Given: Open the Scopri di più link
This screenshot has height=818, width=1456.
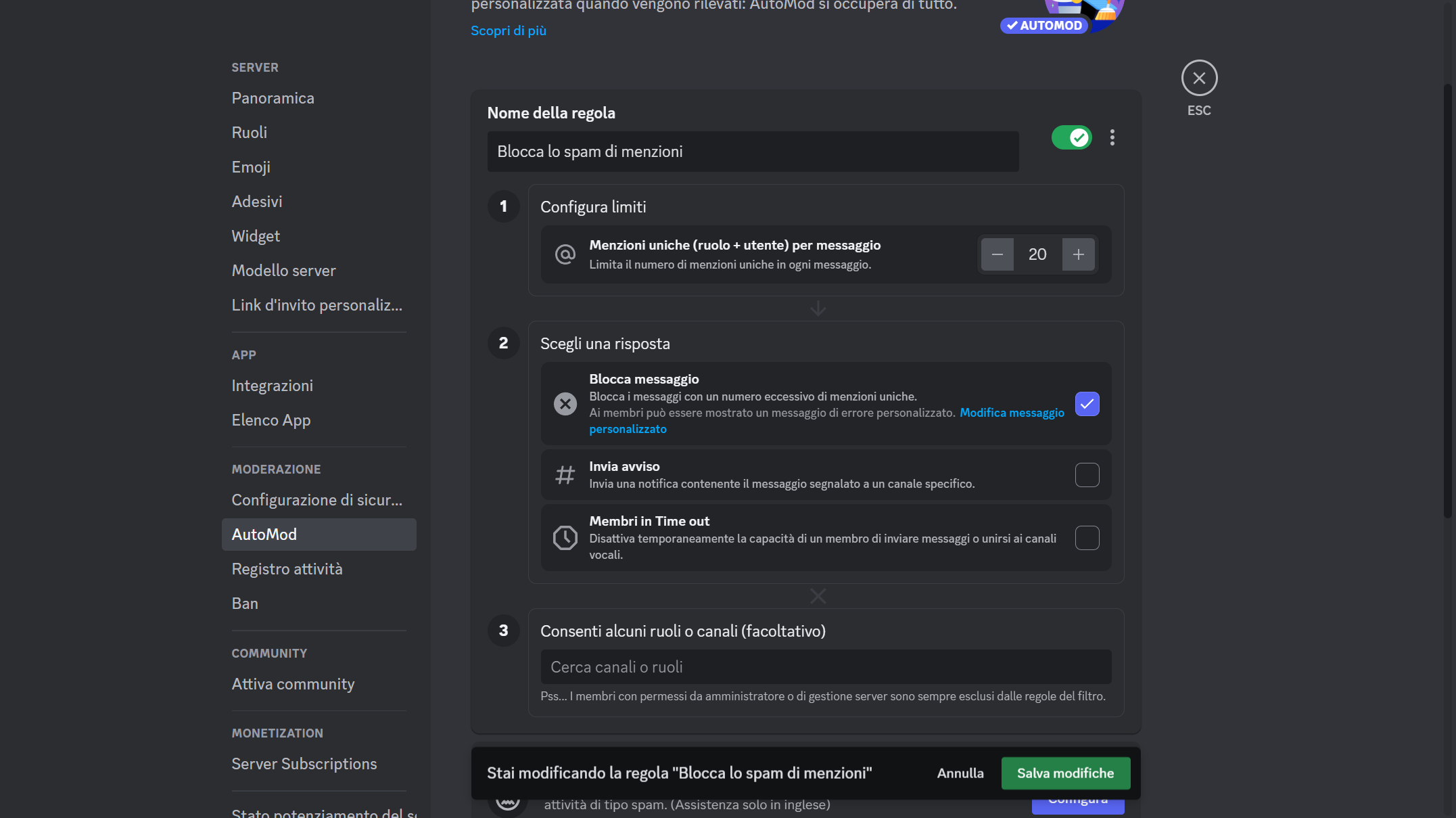Looking at the screenshot, I should pos(508,30).
